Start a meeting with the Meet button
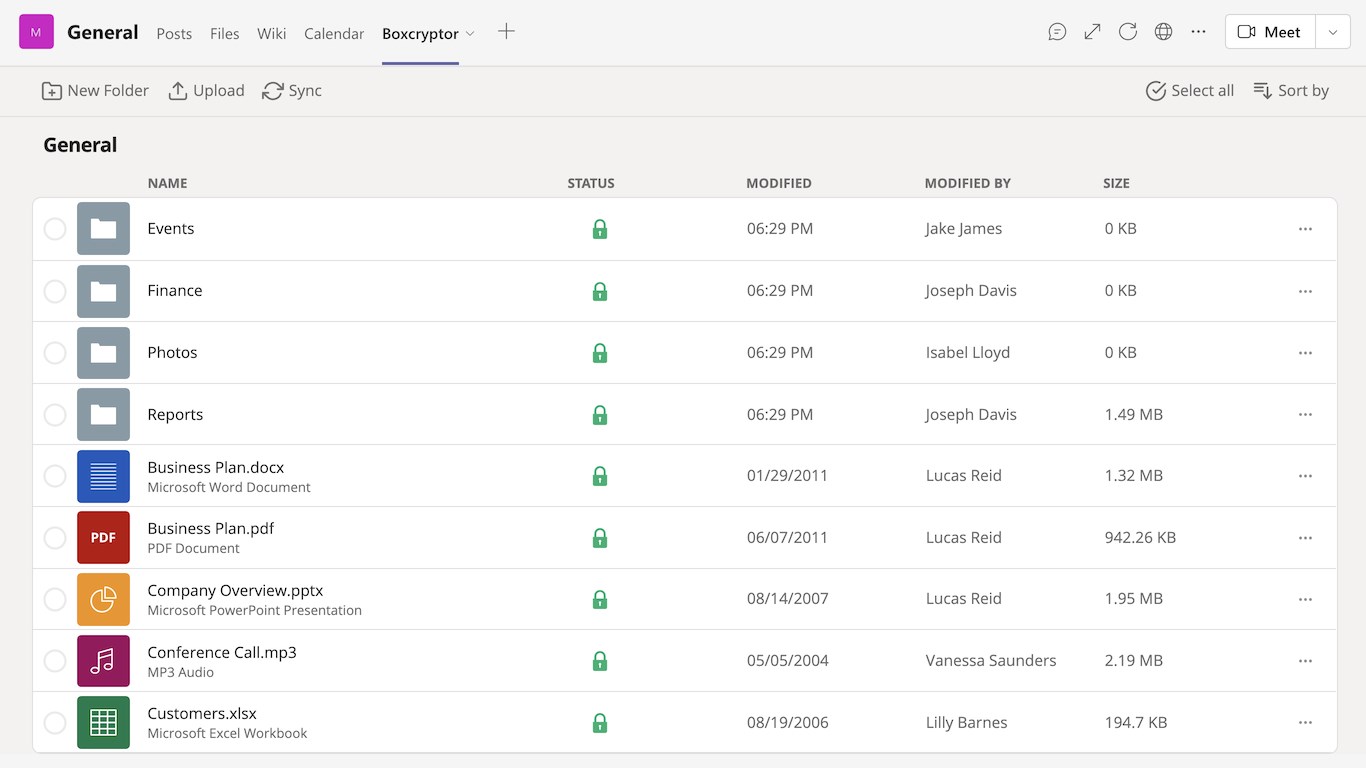The width and height of the screenshot is (1366, 768). tap(1269, 32)
